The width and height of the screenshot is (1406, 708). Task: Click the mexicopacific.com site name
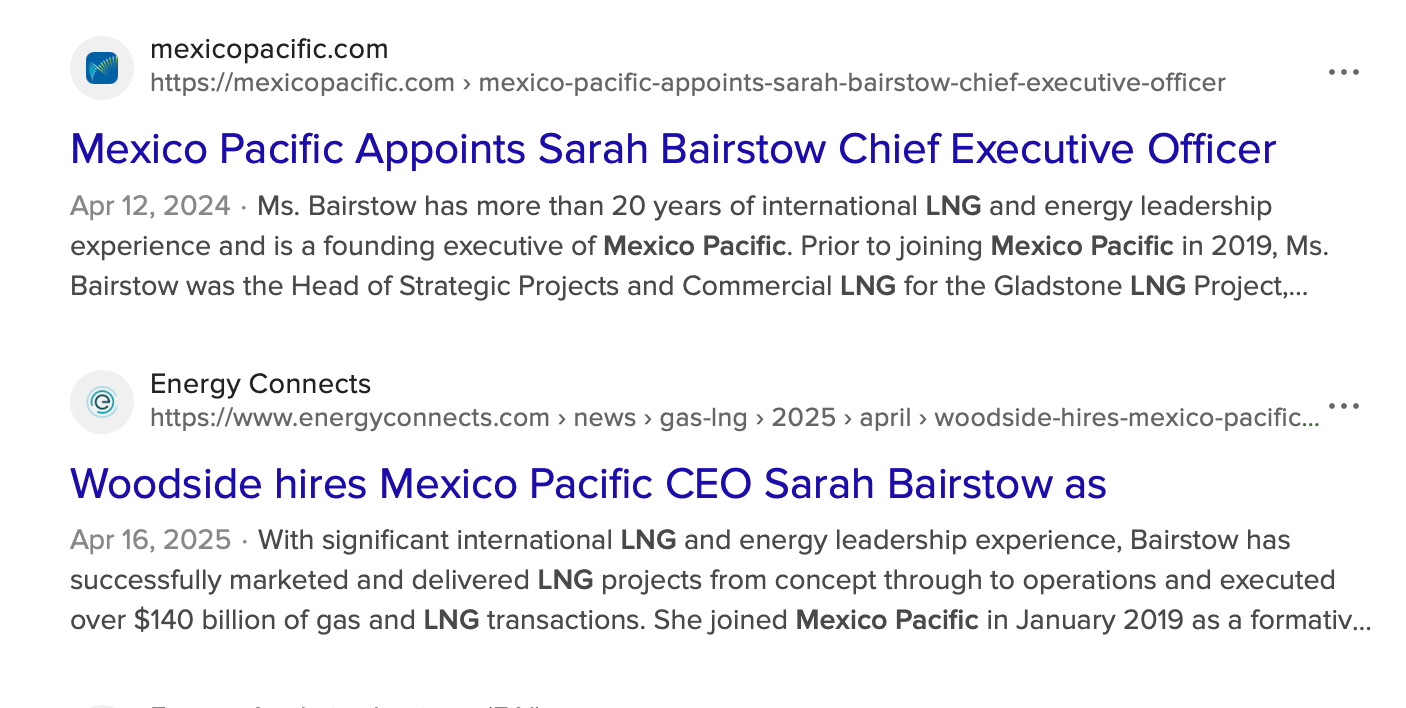pos(268,49)
